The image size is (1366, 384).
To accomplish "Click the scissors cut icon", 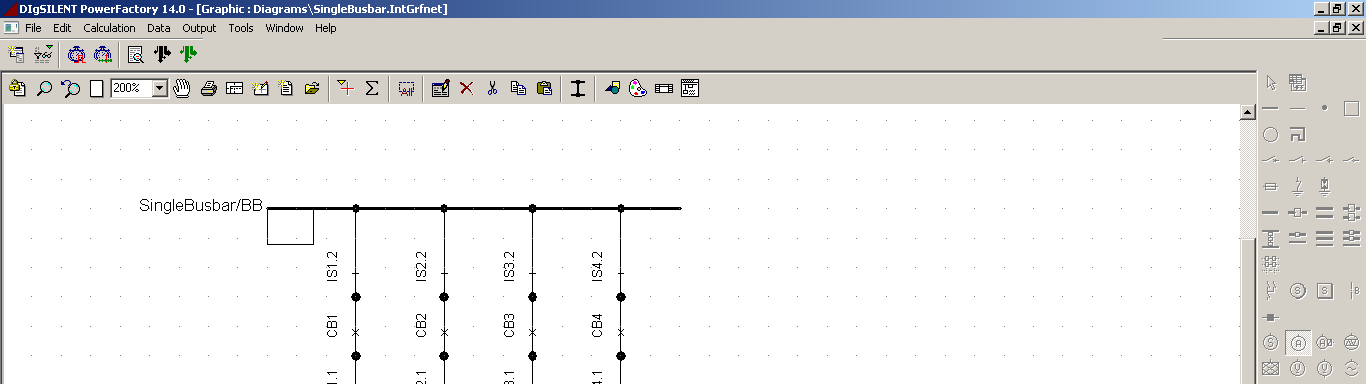I will click(492, 88).
